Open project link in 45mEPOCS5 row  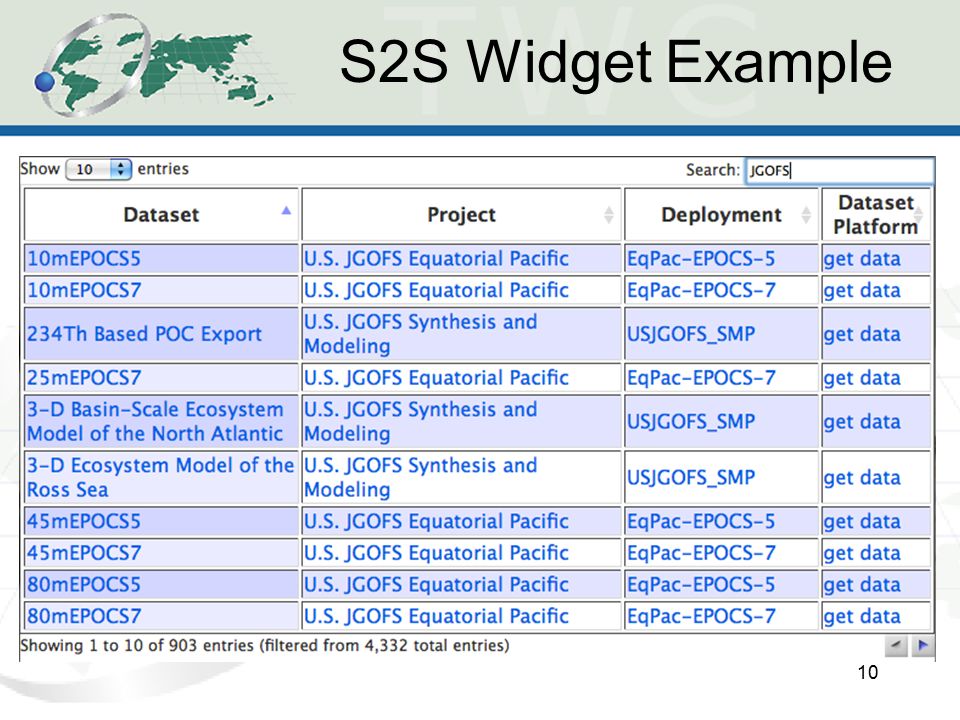click(437, 521)
